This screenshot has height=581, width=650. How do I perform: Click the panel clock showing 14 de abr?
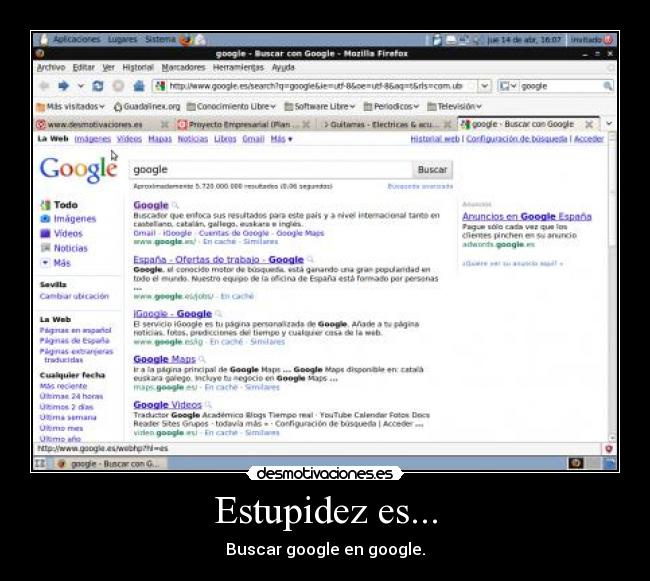click(x=524, y=40)
